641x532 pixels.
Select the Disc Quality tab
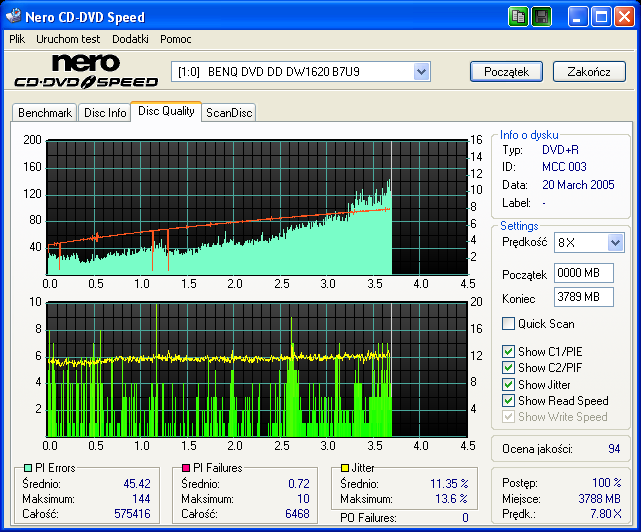click(166, 111)
